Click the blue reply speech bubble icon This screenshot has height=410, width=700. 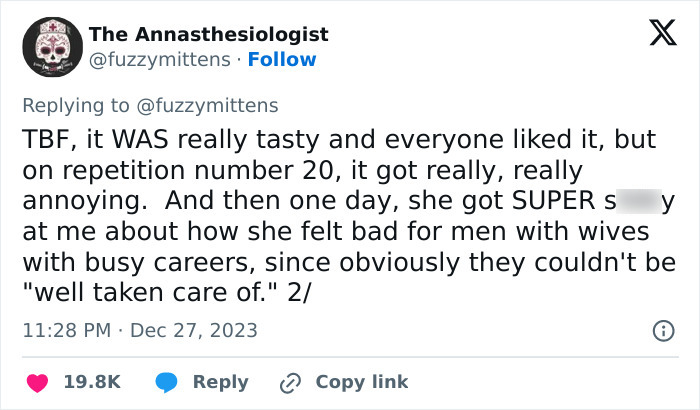pyautogui.click(x=169, y=382)
